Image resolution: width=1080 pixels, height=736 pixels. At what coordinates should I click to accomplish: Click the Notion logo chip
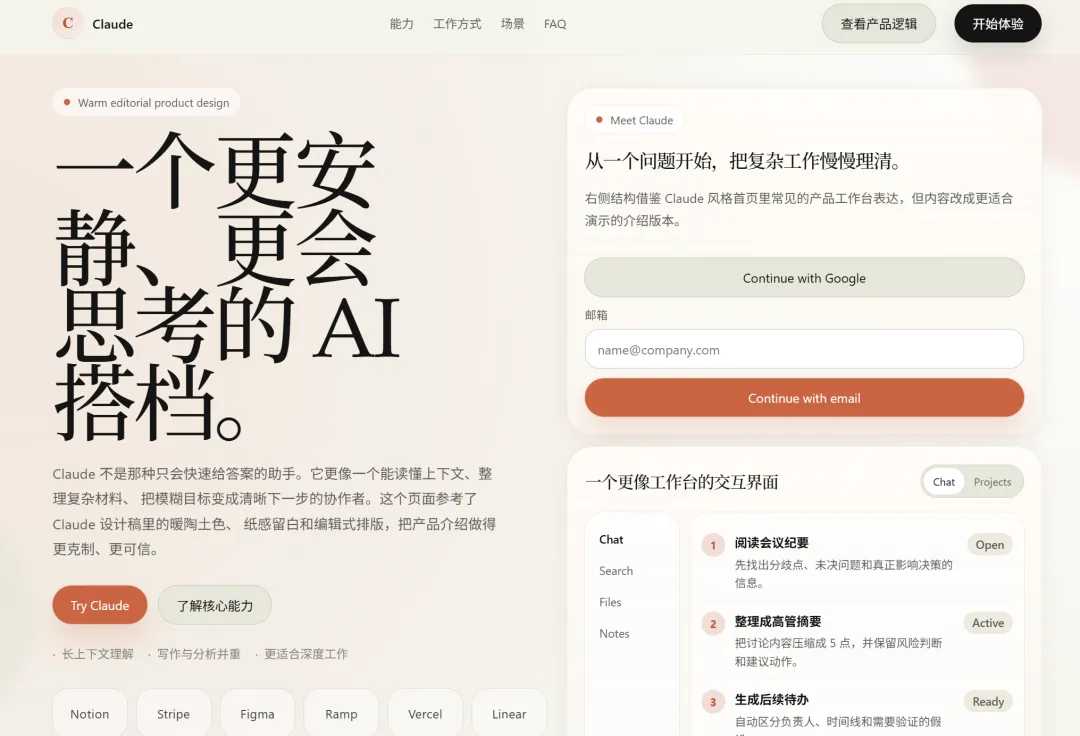click(90, 714)
